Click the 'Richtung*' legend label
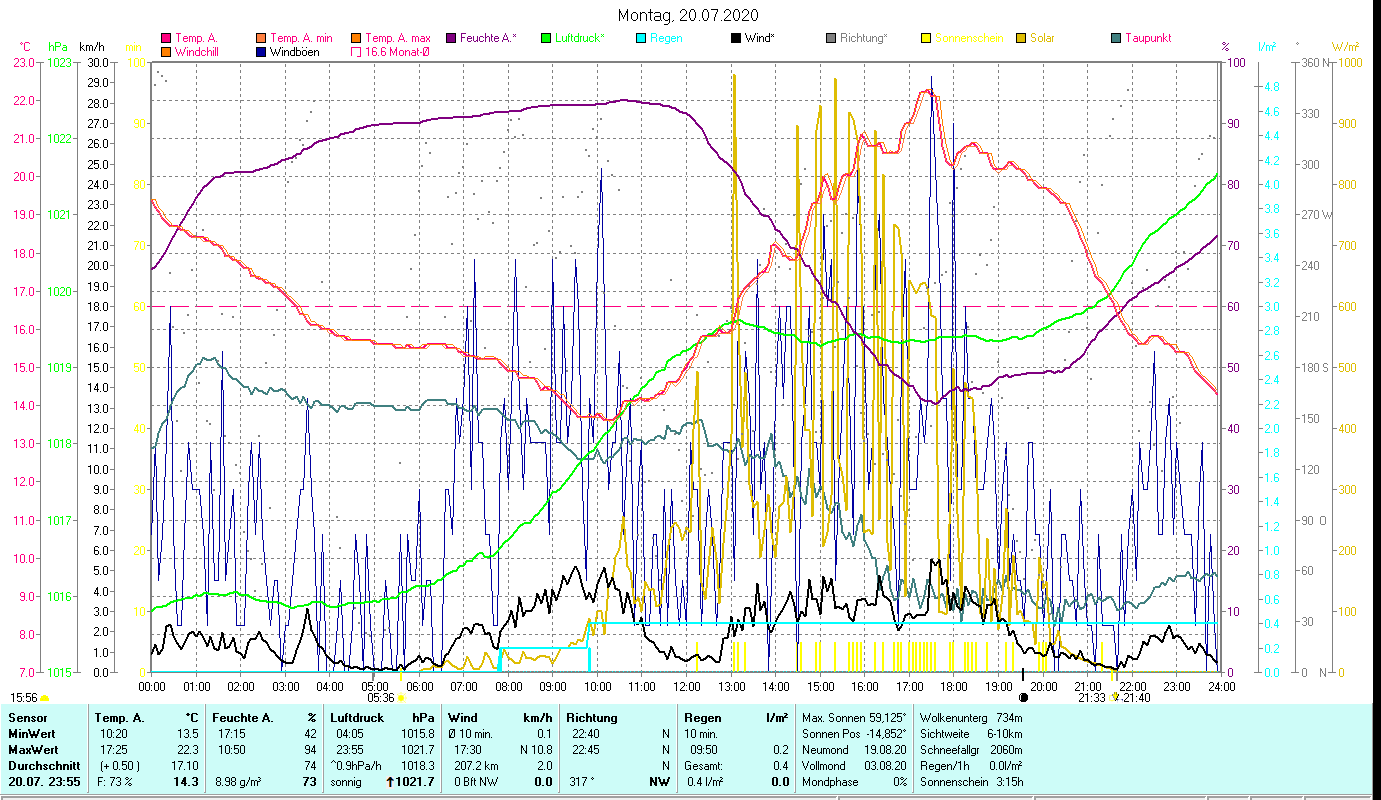Image resolution: width=1381 pixels, height=800 pixels. coord(864,38)
